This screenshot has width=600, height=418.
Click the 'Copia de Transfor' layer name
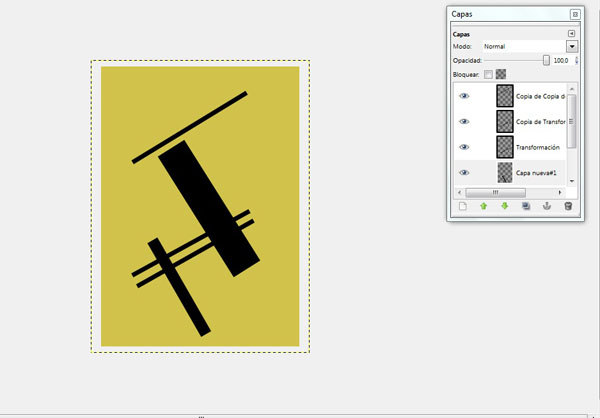click(540, 122)
